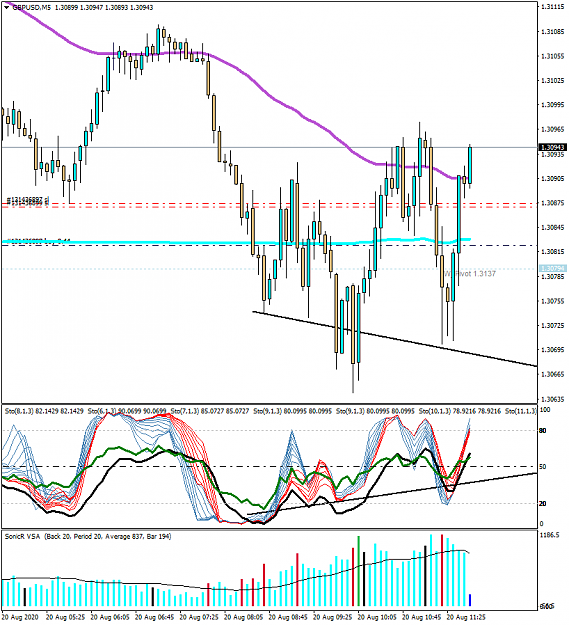Screen dimensions: 569x625
Task: Select the 20 Aug 06:05 time label
Action: 110,617
